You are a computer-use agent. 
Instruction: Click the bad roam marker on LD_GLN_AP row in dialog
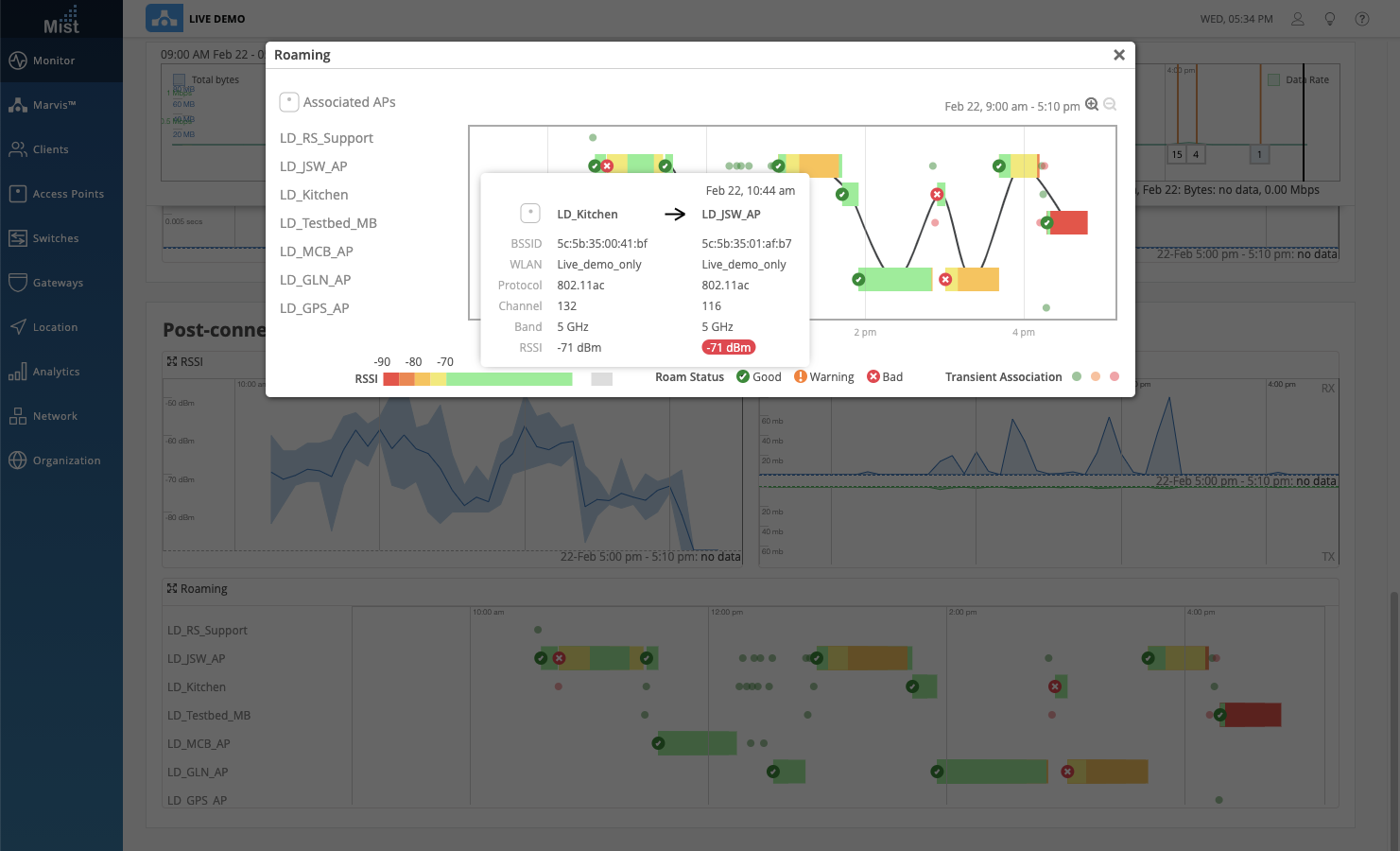(x=945, y=279)
